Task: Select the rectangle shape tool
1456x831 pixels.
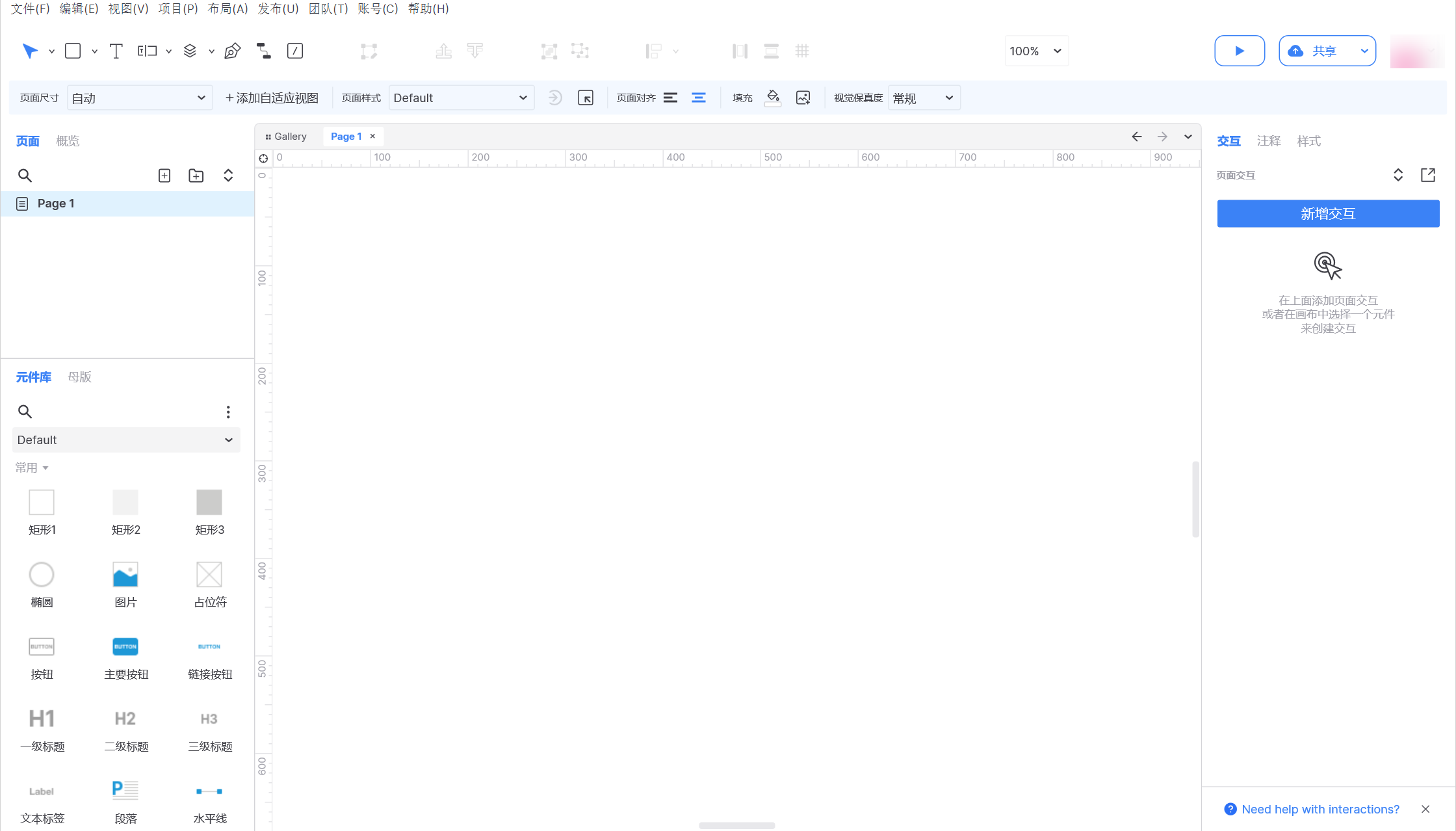Action: (73, 51)
